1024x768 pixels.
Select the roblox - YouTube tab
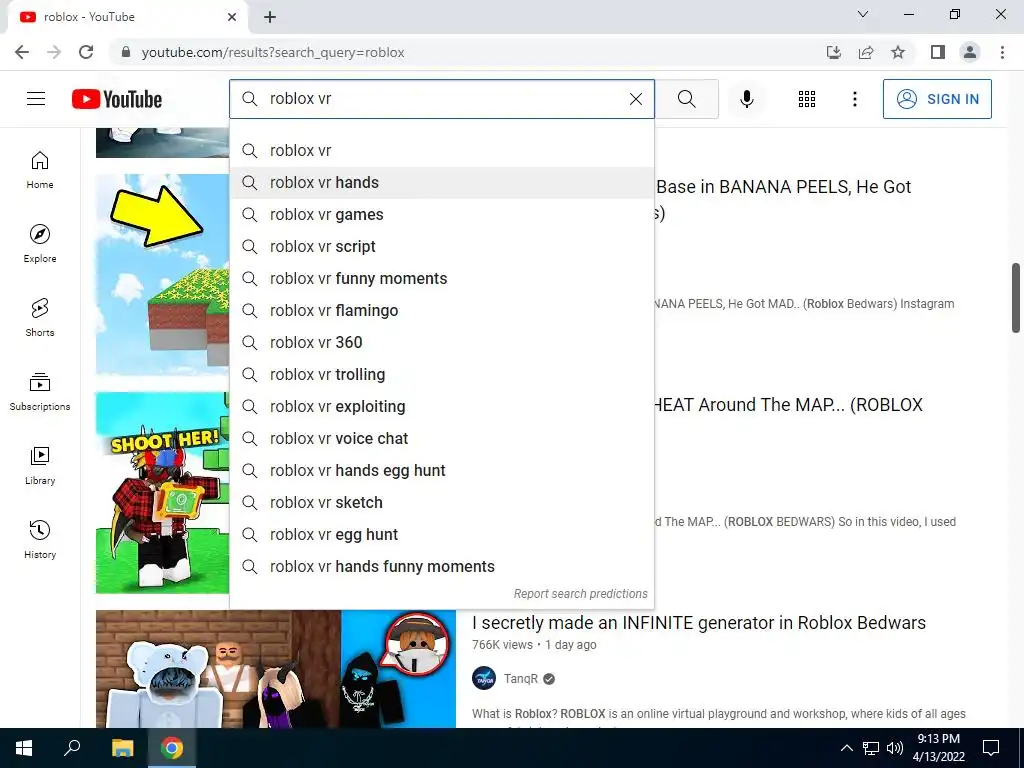tap(127, 18)
